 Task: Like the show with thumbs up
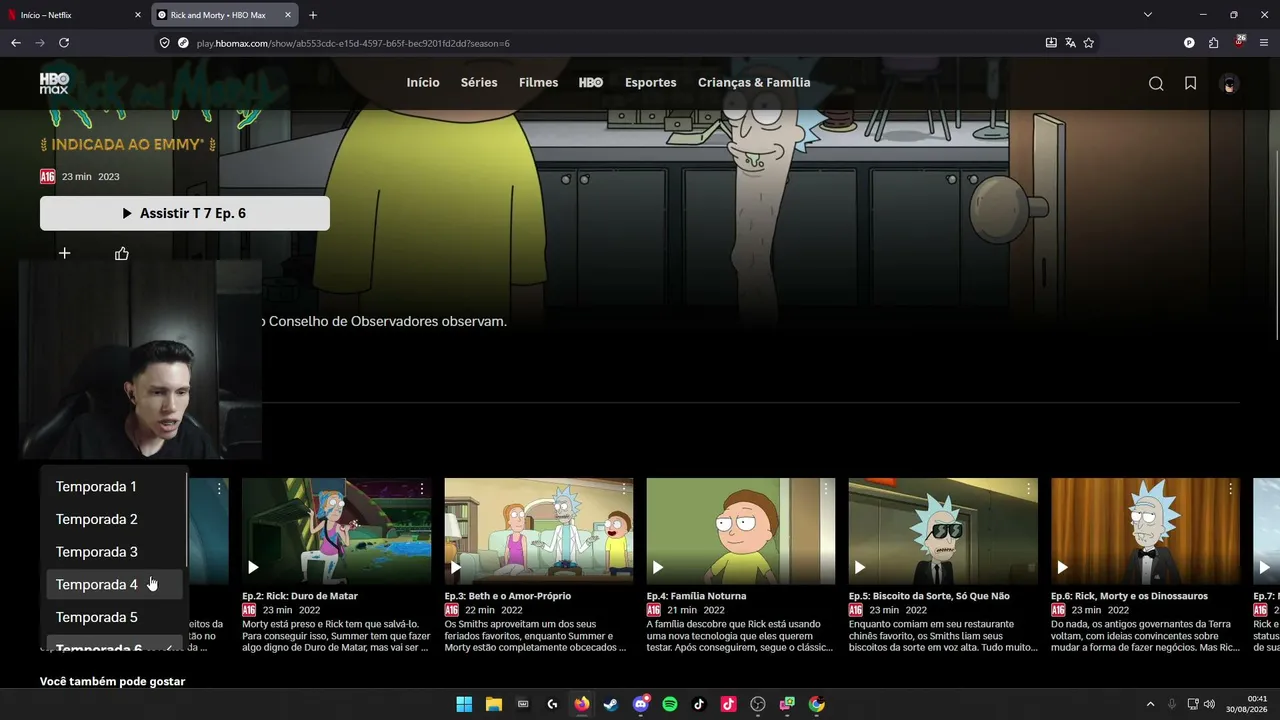click(x=122, y=253)
